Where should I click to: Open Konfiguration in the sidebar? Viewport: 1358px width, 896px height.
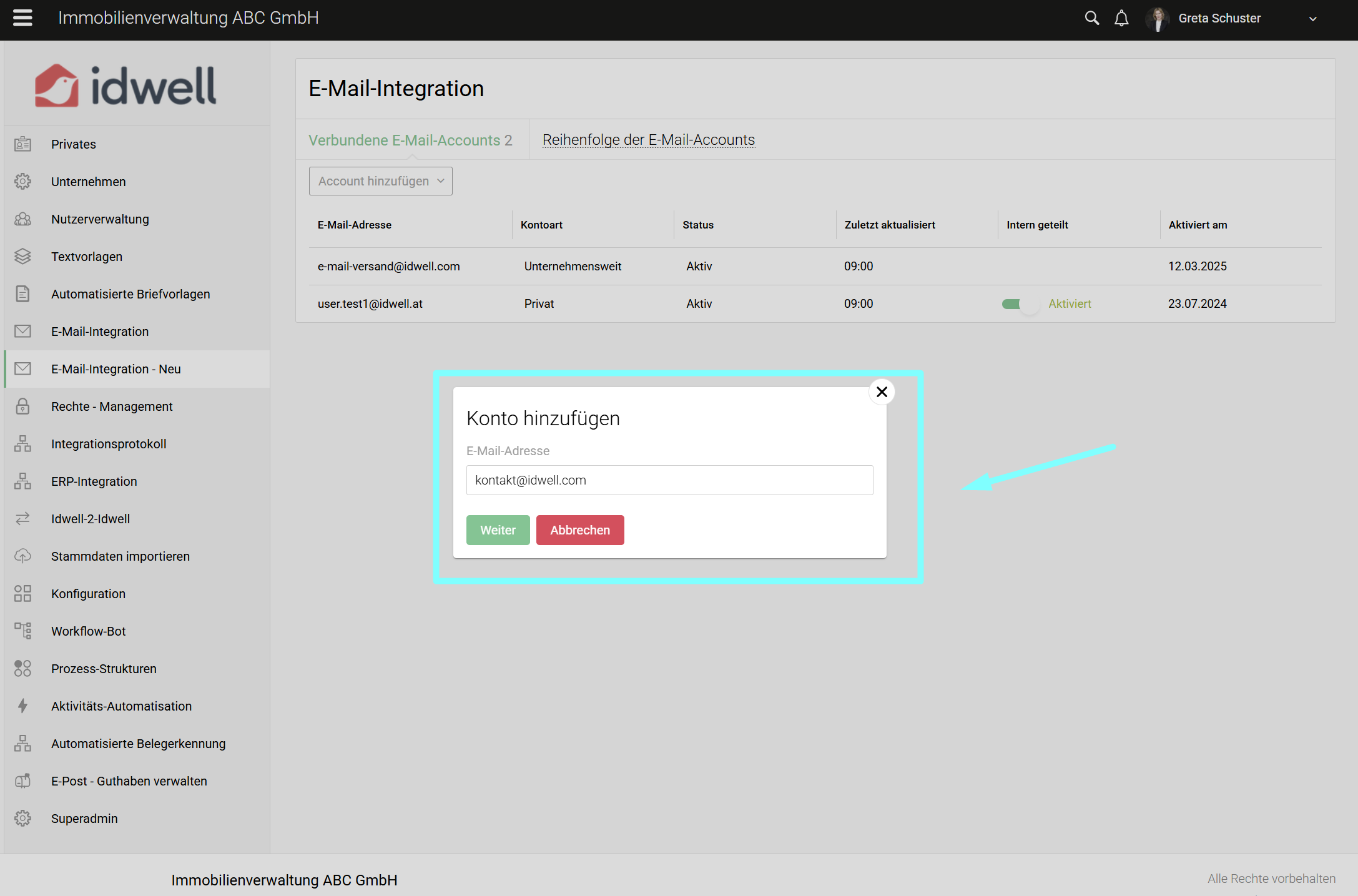88,594
